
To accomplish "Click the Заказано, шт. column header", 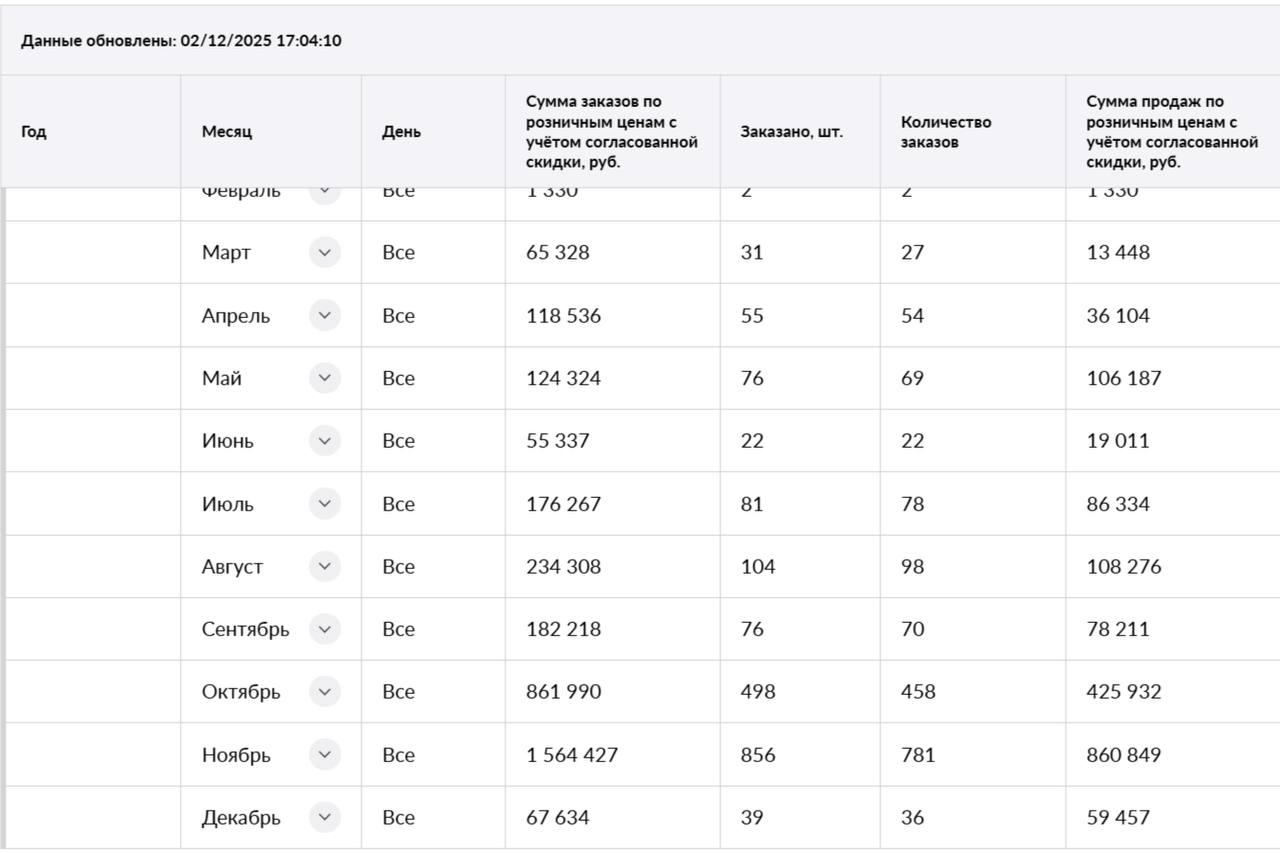I will click(791, 132).
